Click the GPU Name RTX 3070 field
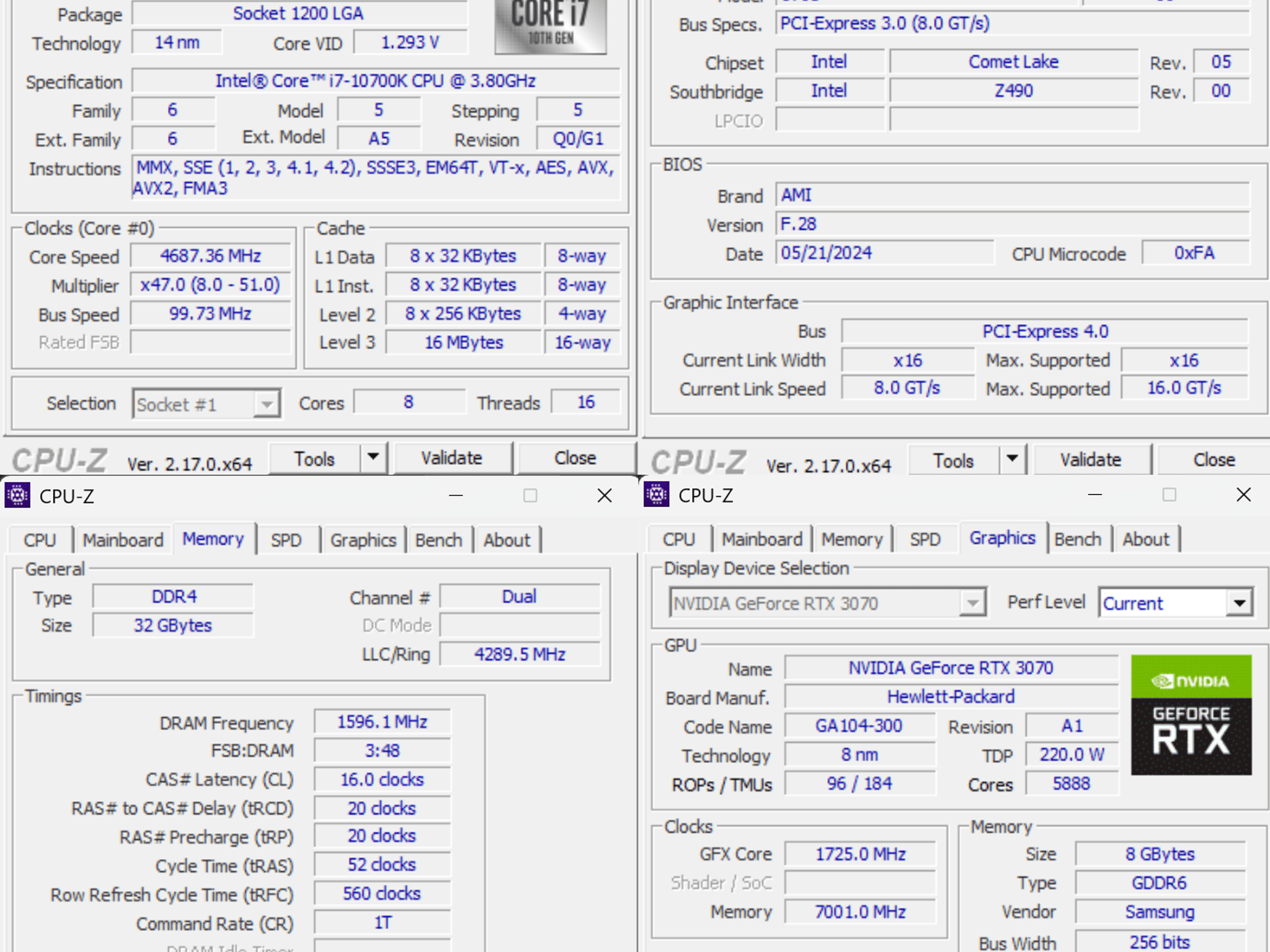This screenshot has height=952, width=1270. click(x=951, y=668)
